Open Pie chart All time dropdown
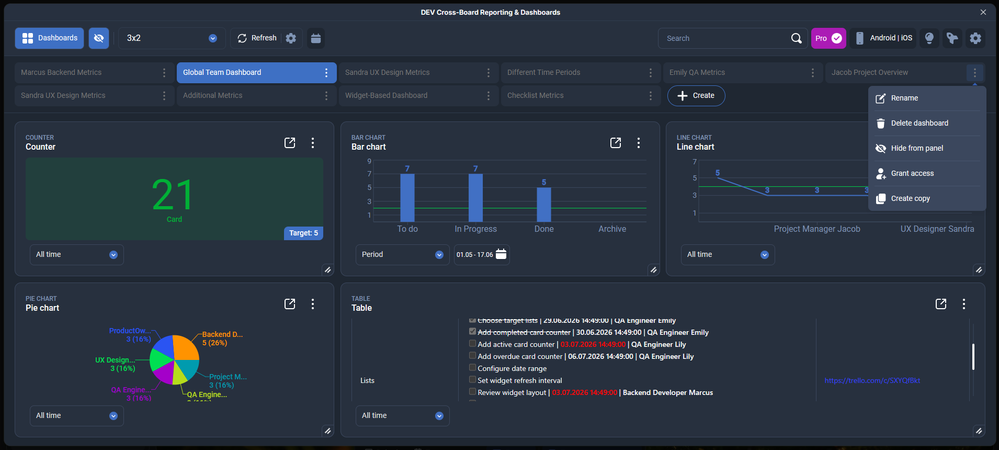This screenshot has height=450, width=999. click(x=76, y=416)
